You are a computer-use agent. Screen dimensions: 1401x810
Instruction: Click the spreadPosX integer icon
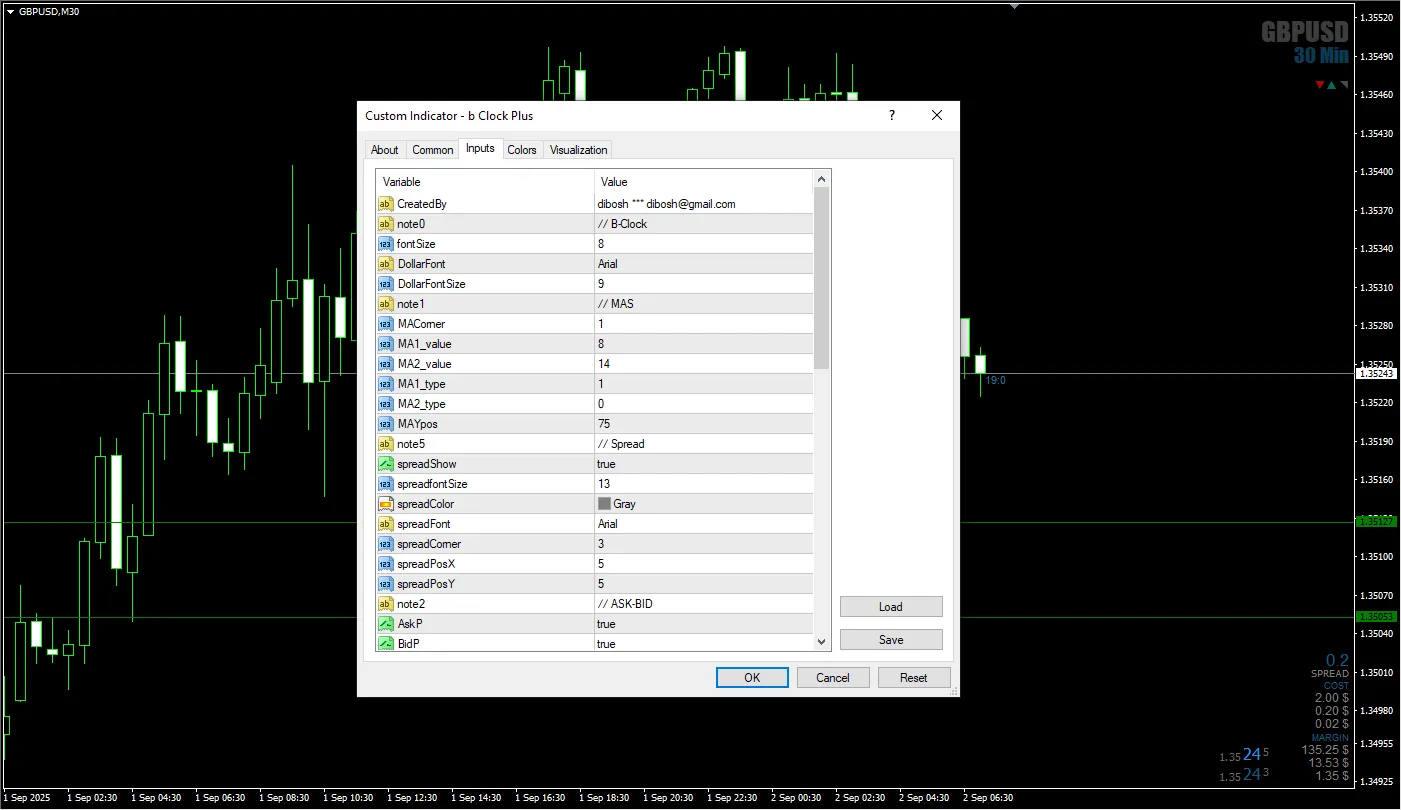pos(385,564)
